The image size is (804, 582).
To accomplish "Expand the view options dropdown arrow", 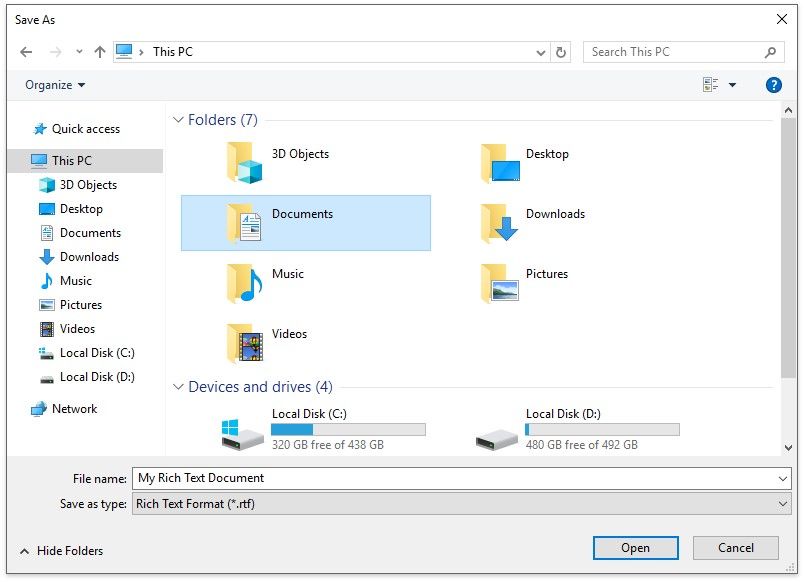I will coord(733,85).
